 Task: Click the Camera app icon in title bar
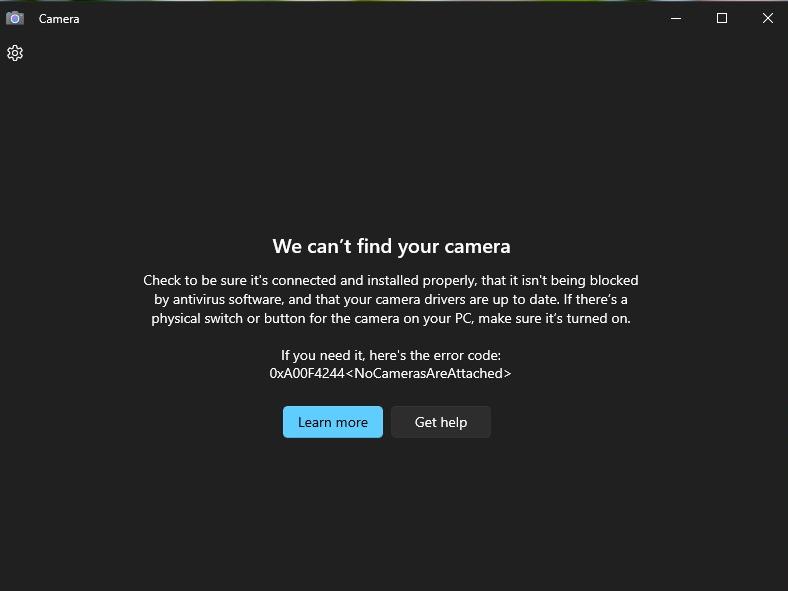click(x=15, y=19)
